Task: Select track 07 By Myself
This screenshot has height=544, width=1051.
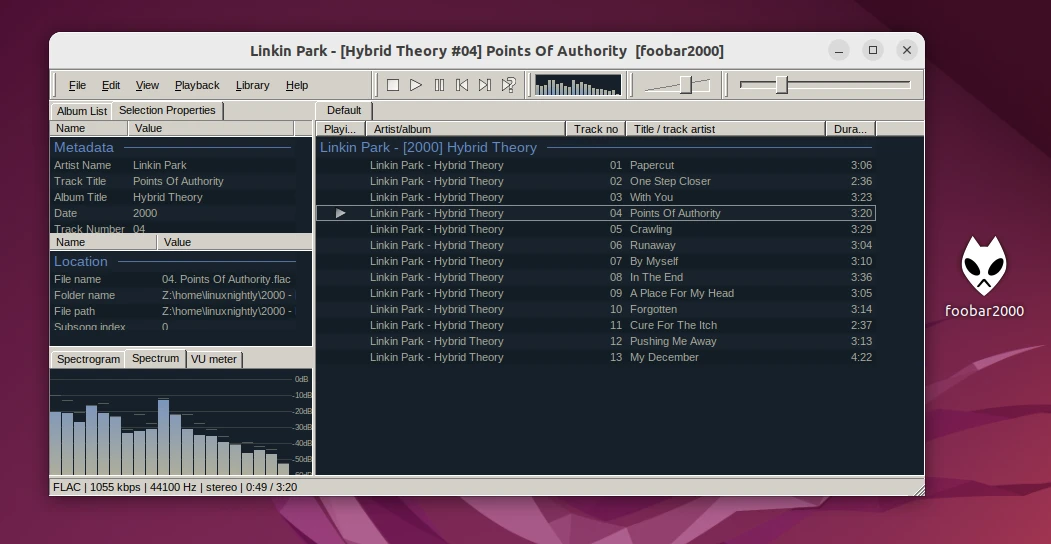Action: pyautogui.click(x=595, y=261)
